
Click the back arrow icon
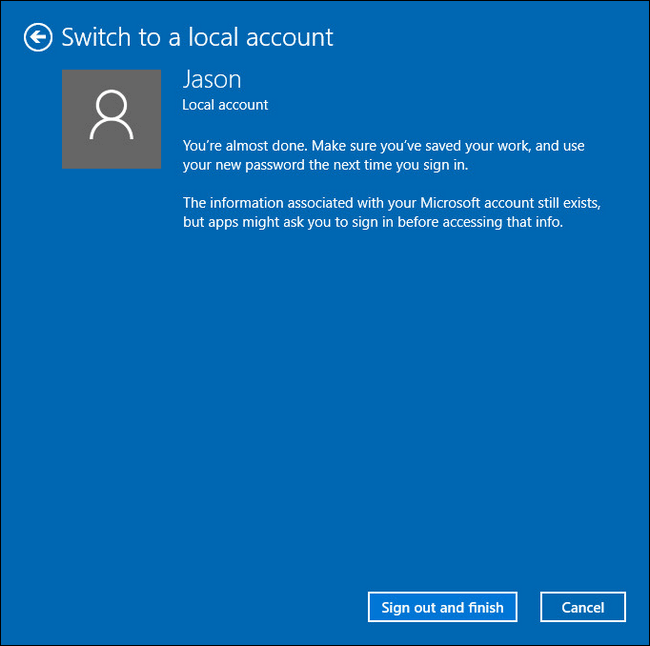(x=38, y=38)
